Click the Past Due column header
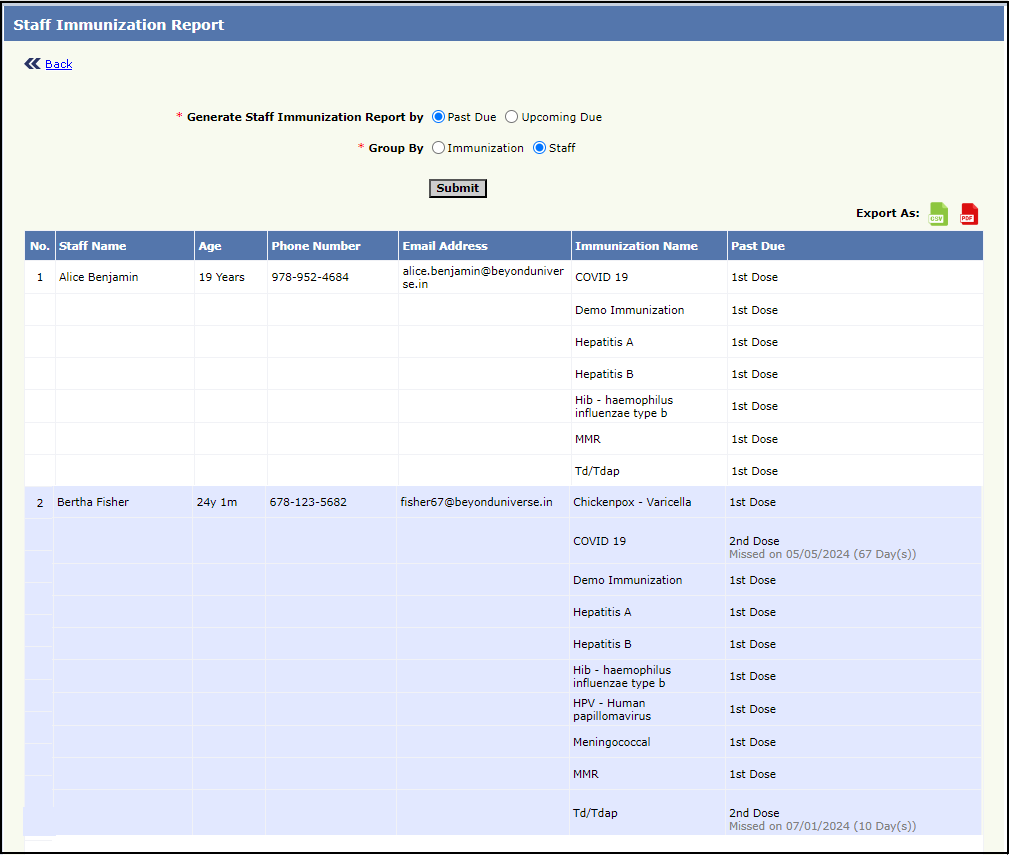This screenshot has height=855, width=1009. (758, 246)
